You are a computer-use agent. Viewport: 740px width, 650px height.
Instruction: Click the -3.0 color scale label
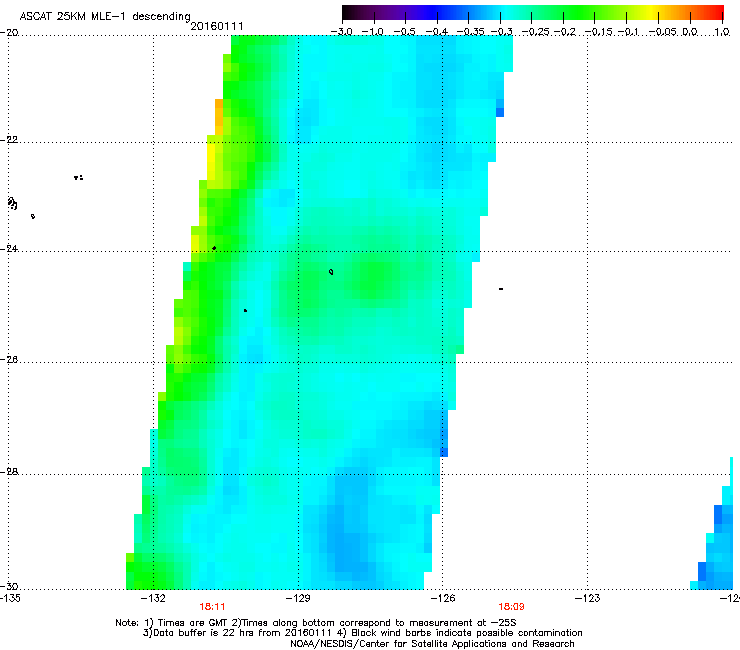(x=342, y=32)
